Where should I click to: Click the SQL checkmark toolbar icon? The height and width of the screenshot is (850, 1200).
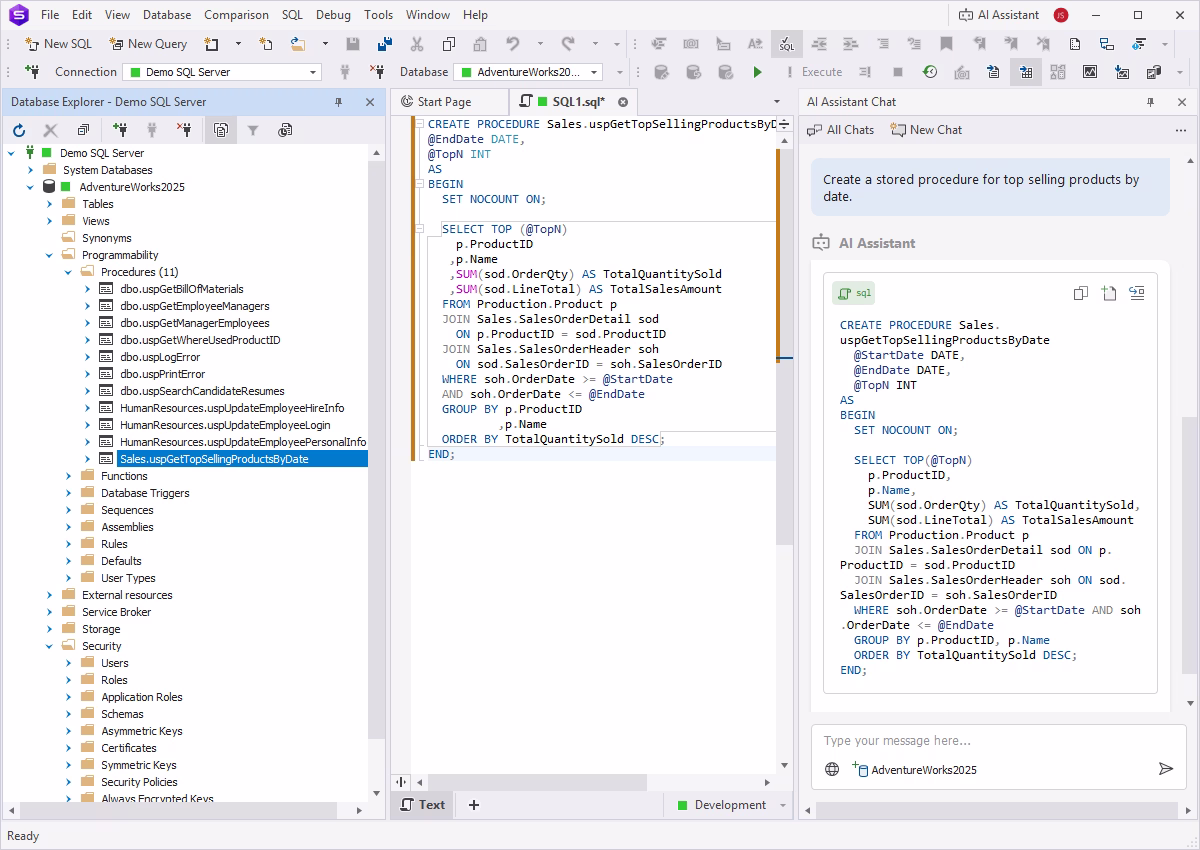point(787,44)
